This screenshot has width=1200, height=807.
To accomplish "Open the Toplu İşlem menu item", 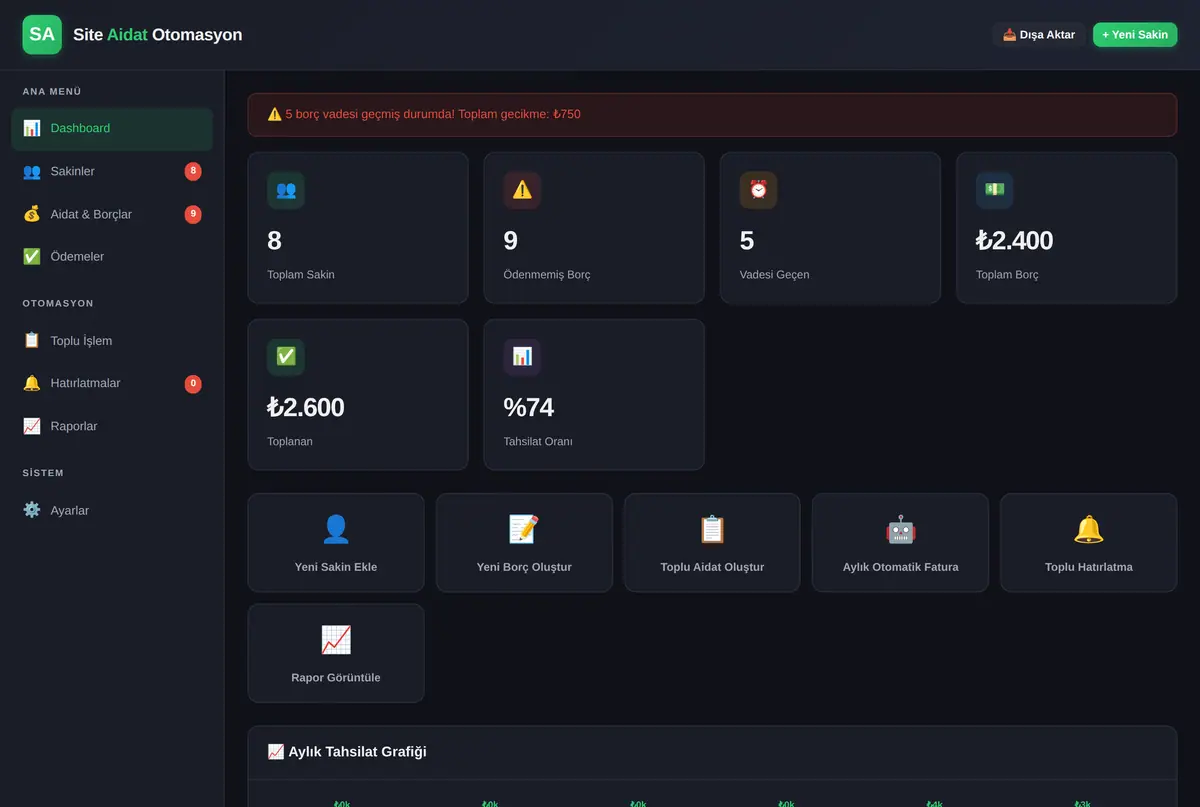I will click(112, 341).
